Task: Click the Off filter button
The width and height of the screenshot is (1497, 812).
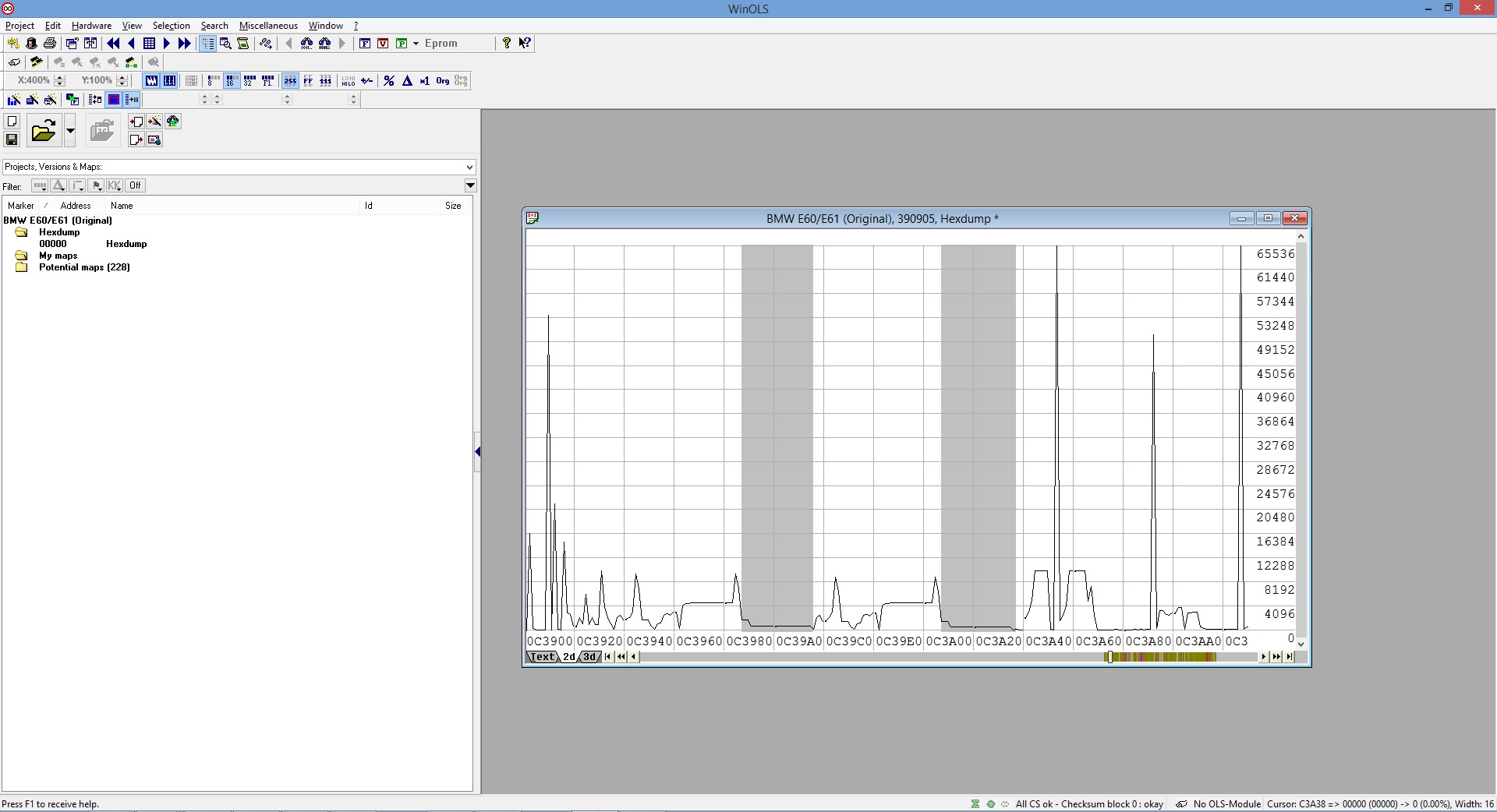Action: [135, 185]
